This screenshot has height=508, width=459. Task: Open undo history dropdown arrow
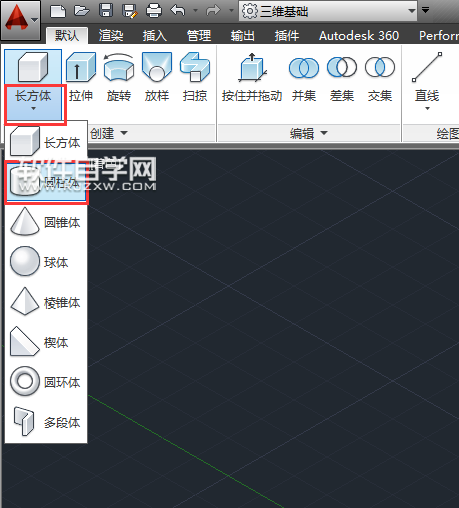[x=196, y=11]
